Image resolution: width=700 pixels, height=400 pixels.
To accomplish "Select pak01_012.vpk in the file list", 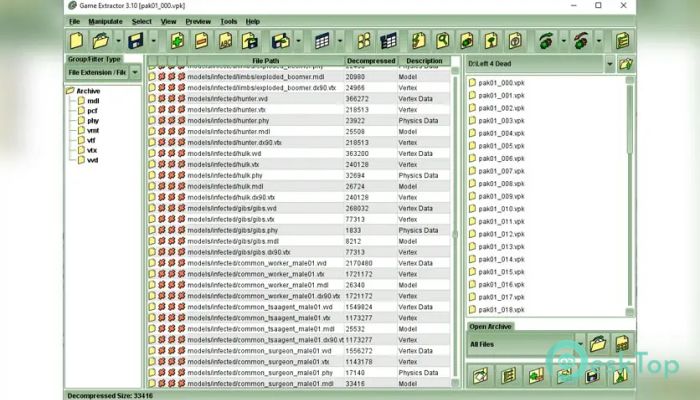I will [x=501, y=234].
